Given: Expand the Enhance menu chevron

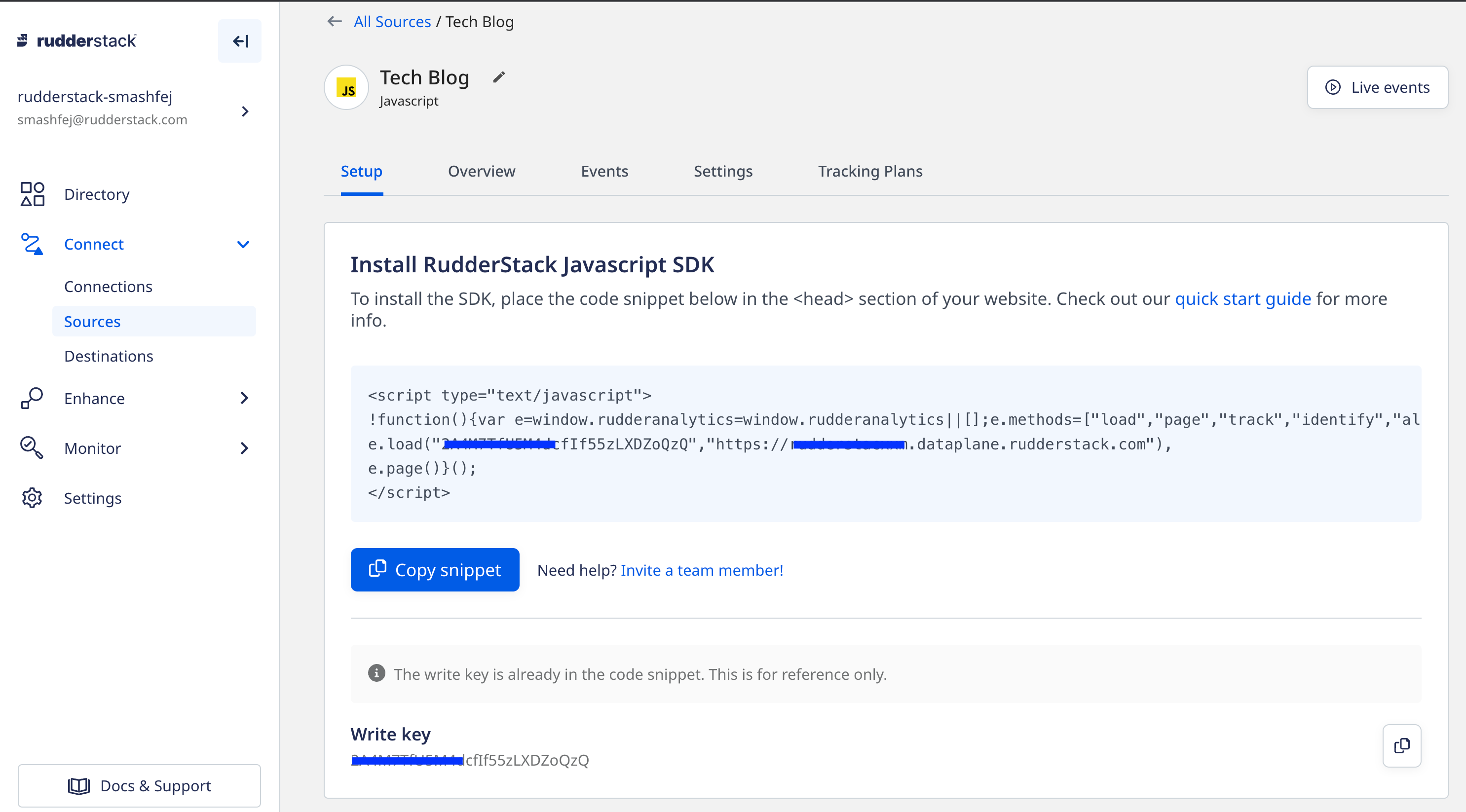Looking at the screenshot, I should (x=244, y=398).
